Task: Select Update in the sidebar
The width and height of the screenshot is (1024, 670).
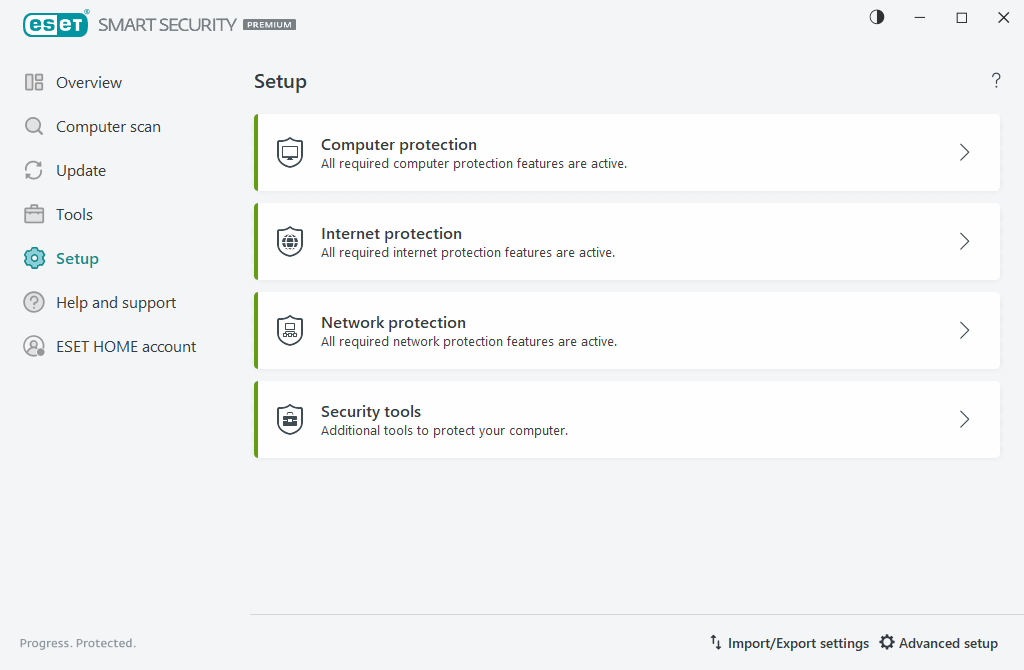Action: coord(80,171)
